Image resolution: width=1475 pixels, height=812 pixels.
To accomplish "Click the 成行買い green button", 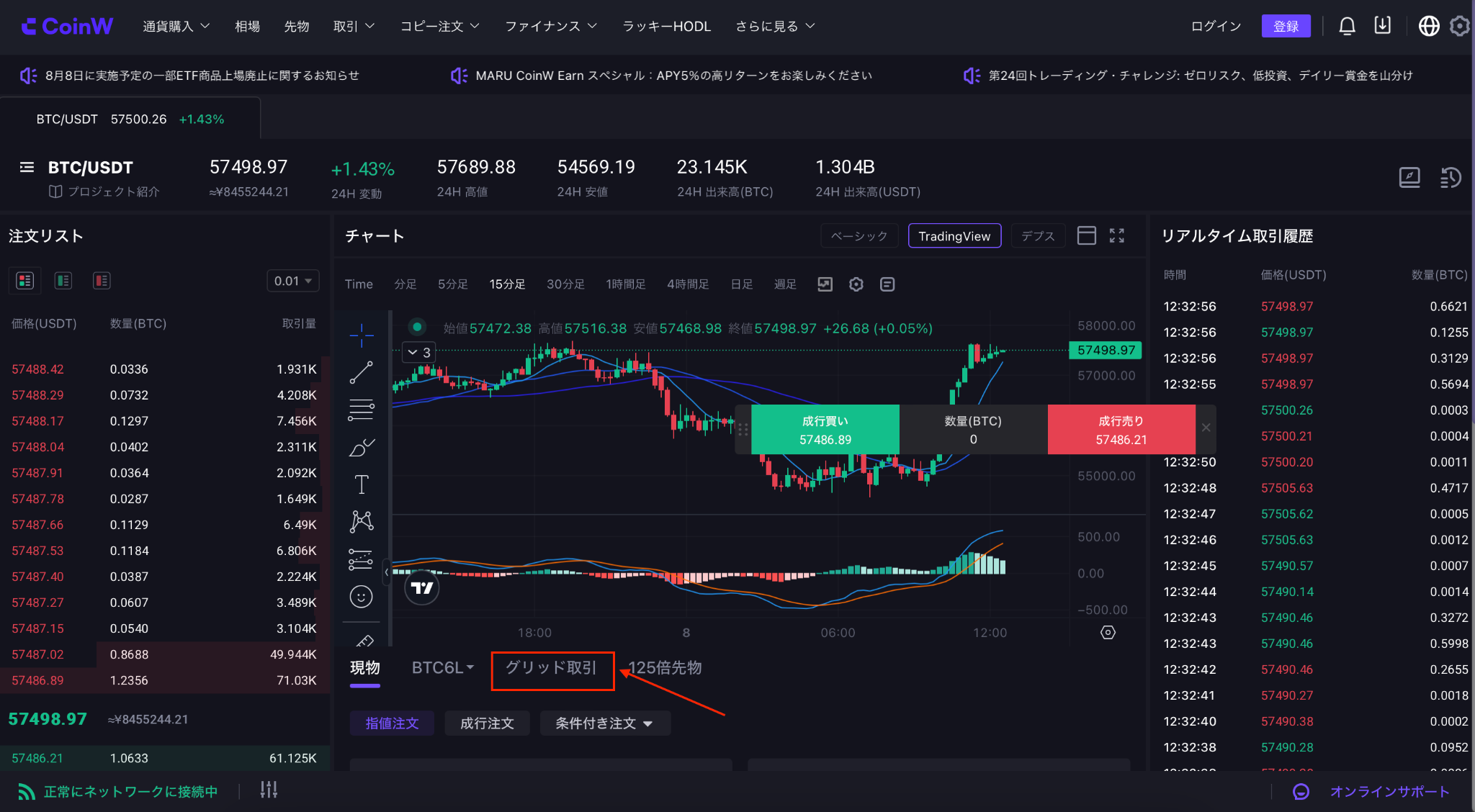I will point(825,430).
